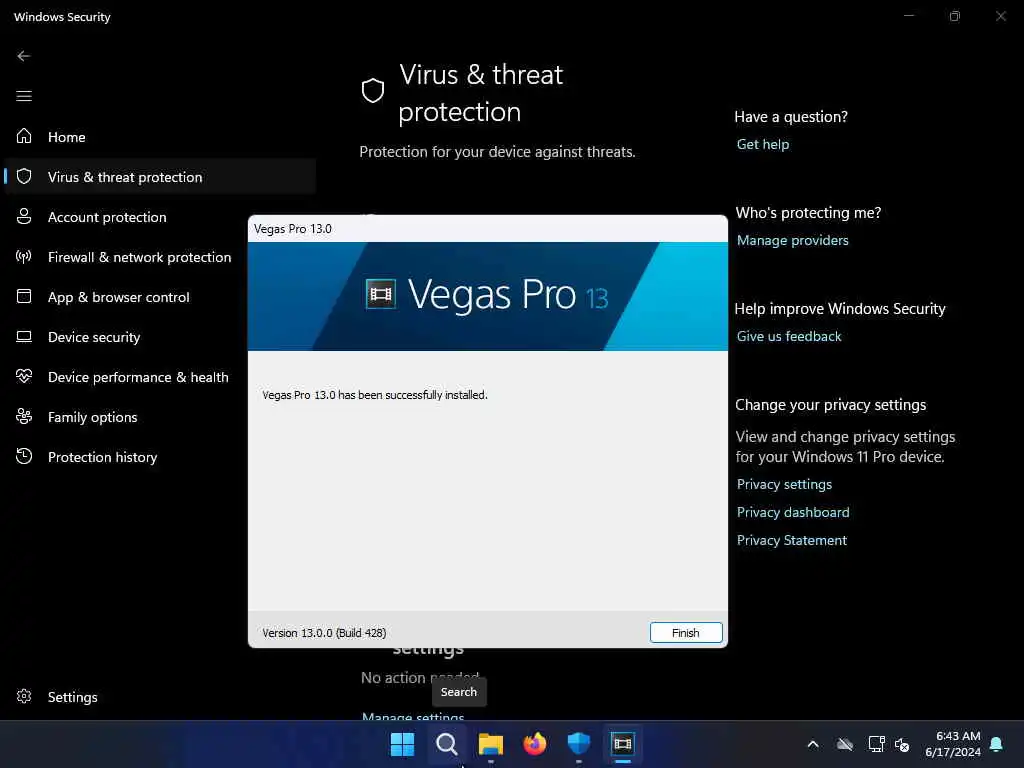Click the Device security laptop icon
The width and height of the screenshot is (1024, 768).
click(24, 336)
